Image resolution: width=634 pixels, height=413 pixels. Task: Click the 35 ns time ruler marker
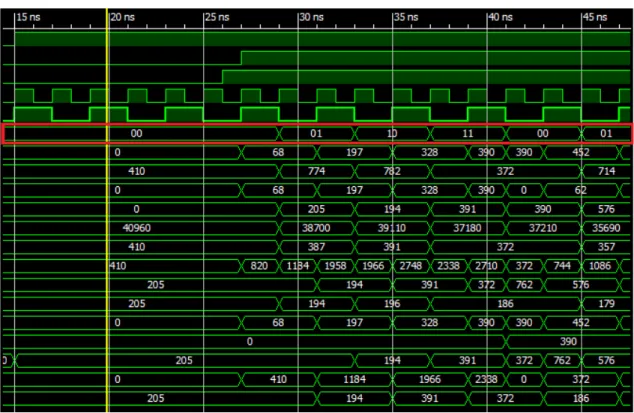pos(406,17)
